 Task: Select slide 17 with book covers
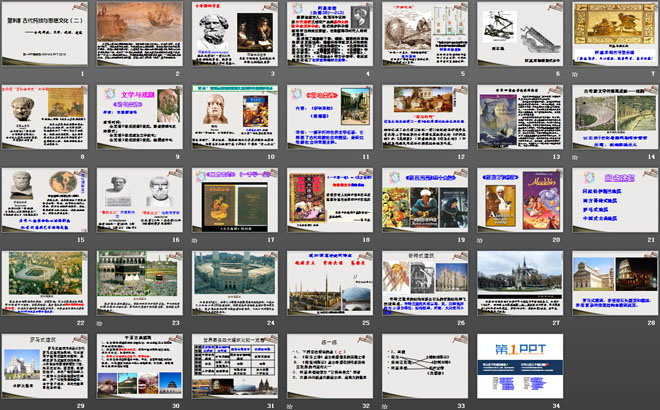click(x=235, y=200)
